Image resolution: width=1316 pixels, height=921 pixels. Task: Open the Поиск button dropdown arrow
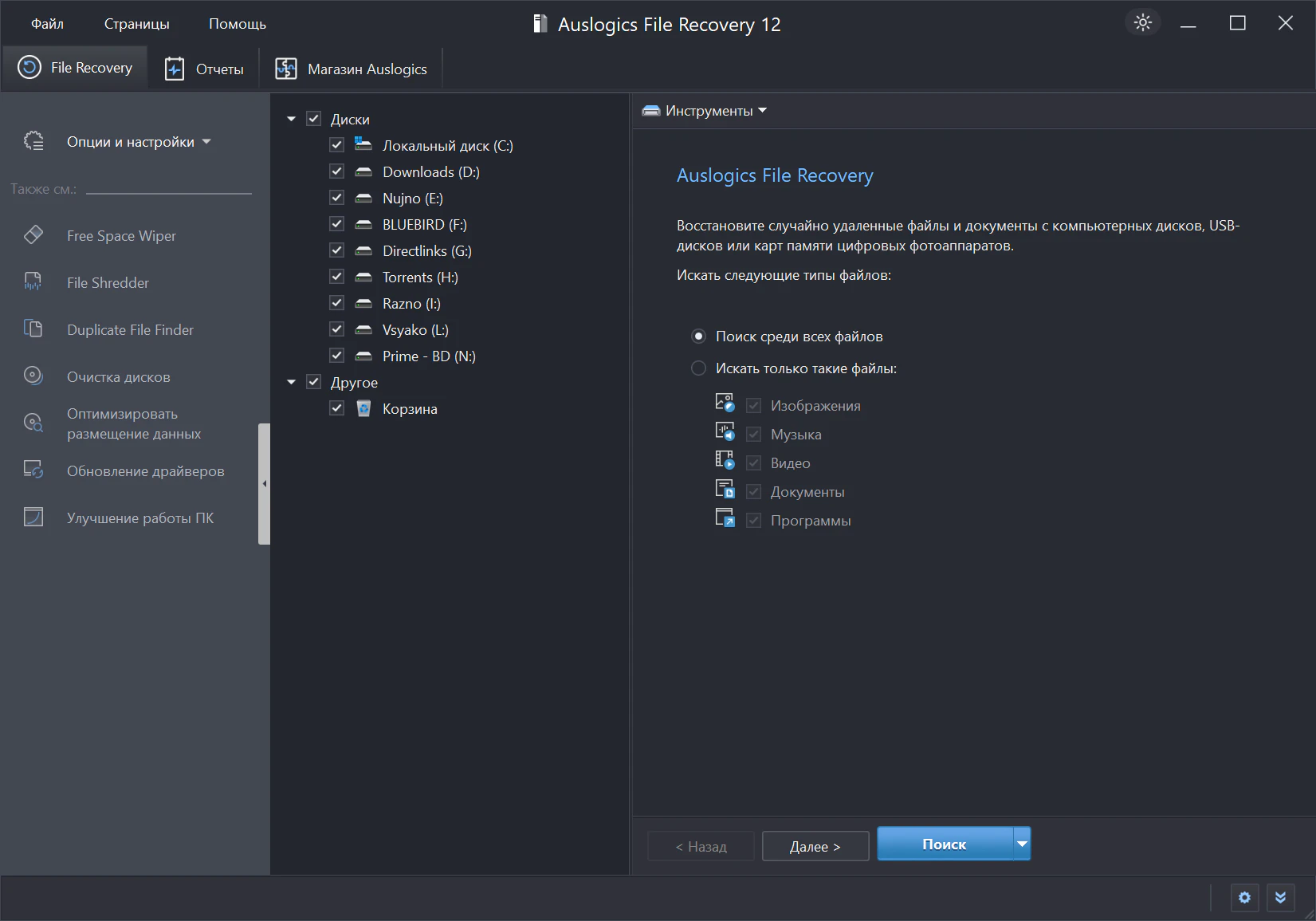[x=1022, y=844]
